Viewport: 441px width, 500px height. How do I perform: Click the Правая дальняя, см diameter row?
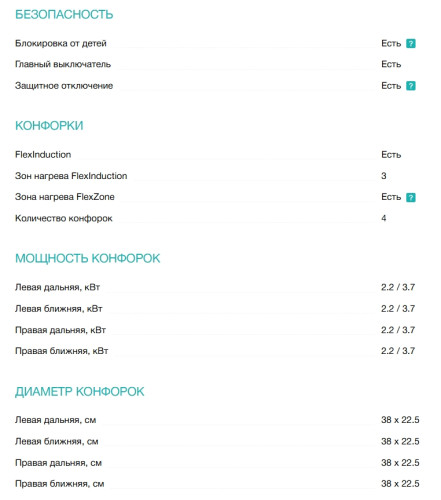pyautogui.click(x=217, y=463)
